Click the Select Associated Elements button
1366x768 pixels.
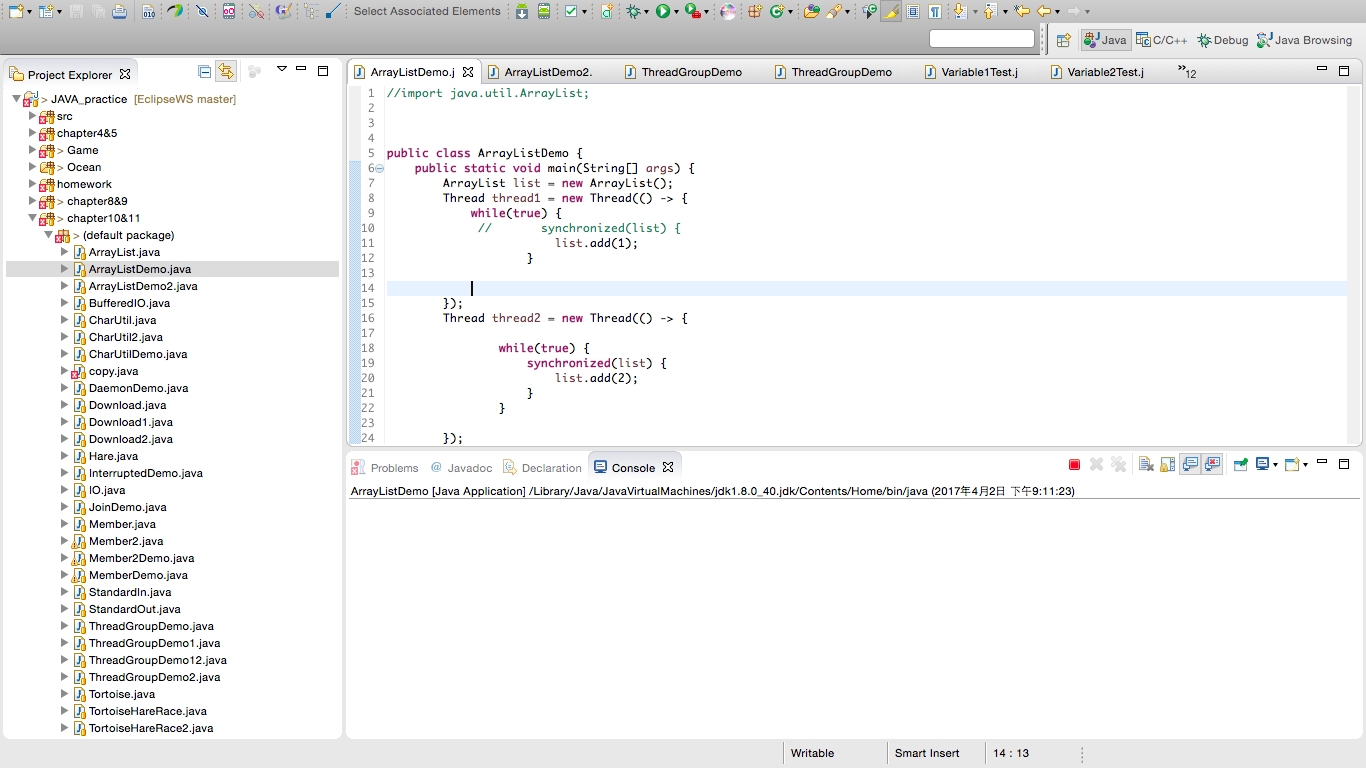tap(427, 11)
